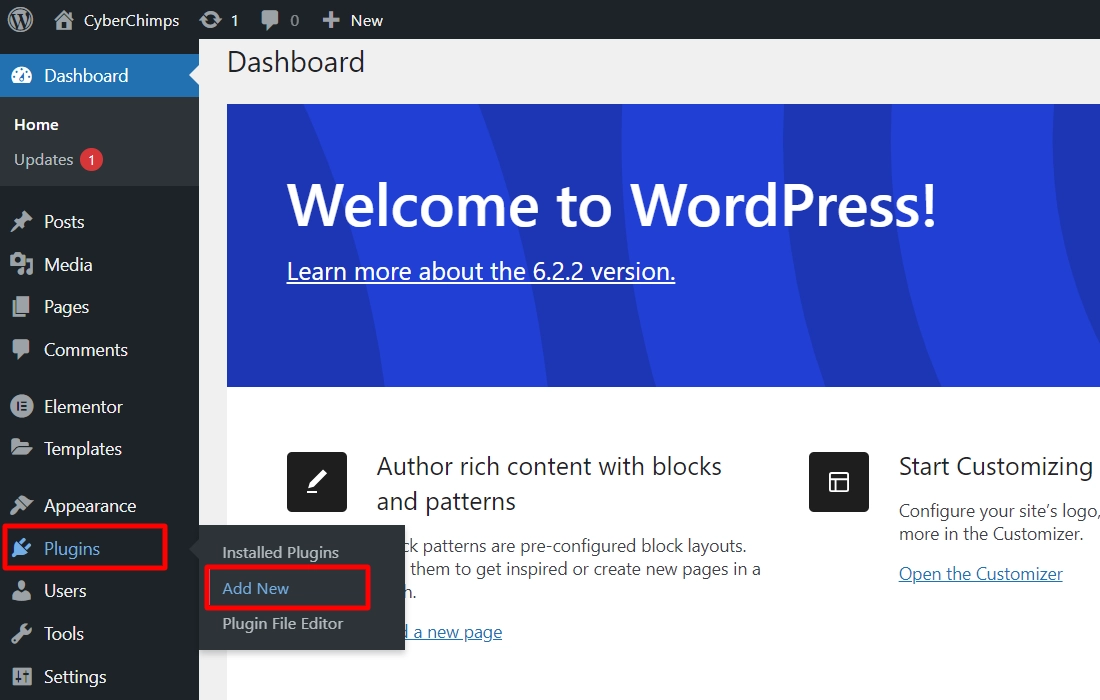This screenshot has height=700, width=1100.
Task: Click the pencil edit icon tile
Action: tap(316, 482)
